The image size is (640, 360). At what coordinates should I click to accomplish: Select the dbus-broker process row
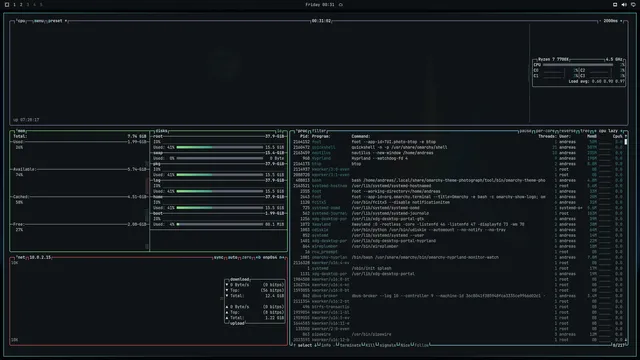(458, 296)
